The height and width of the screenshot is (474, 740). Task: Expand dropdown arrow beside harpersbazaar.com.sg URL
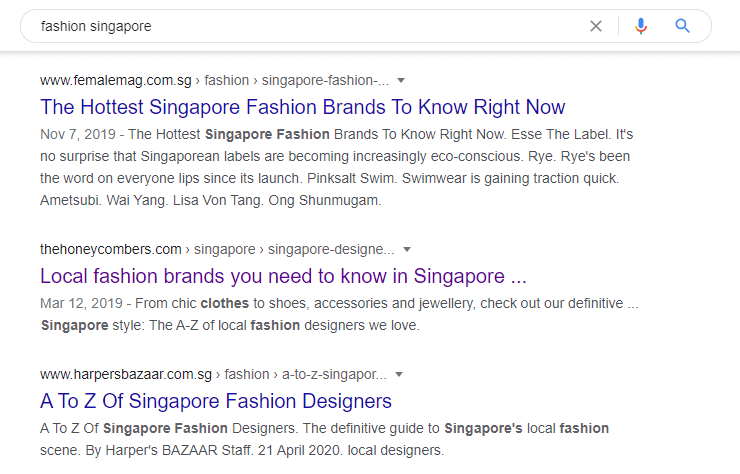coord(399,374)
